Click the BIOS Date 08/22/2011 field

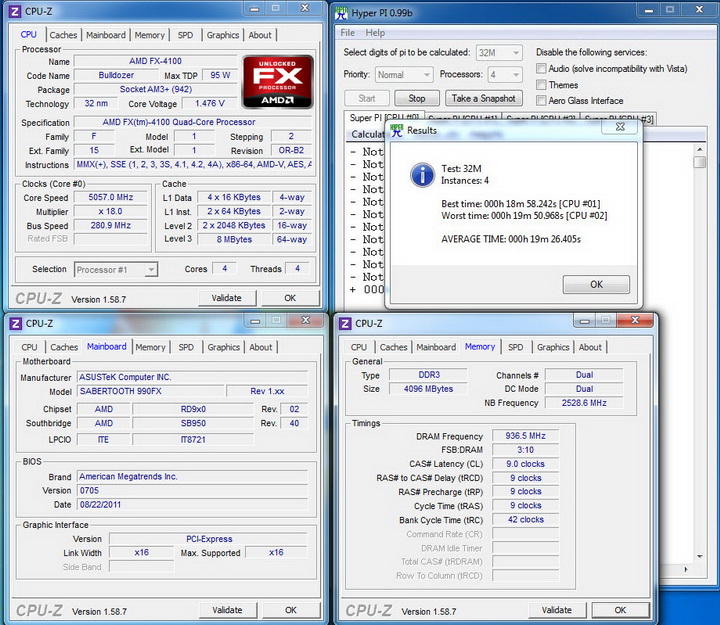tap(192, 504)
